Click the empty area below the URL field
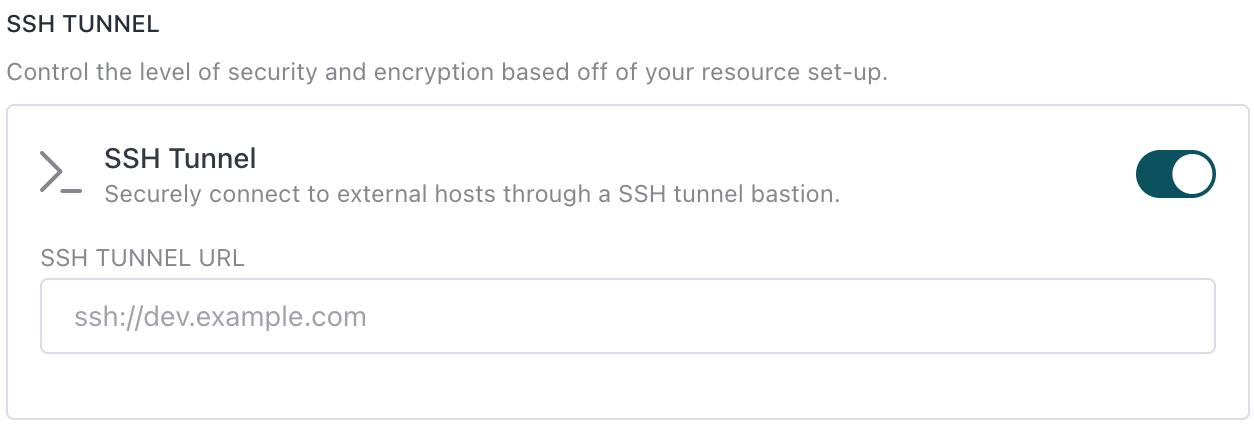 pyautogui.click(x=628, y=385)
